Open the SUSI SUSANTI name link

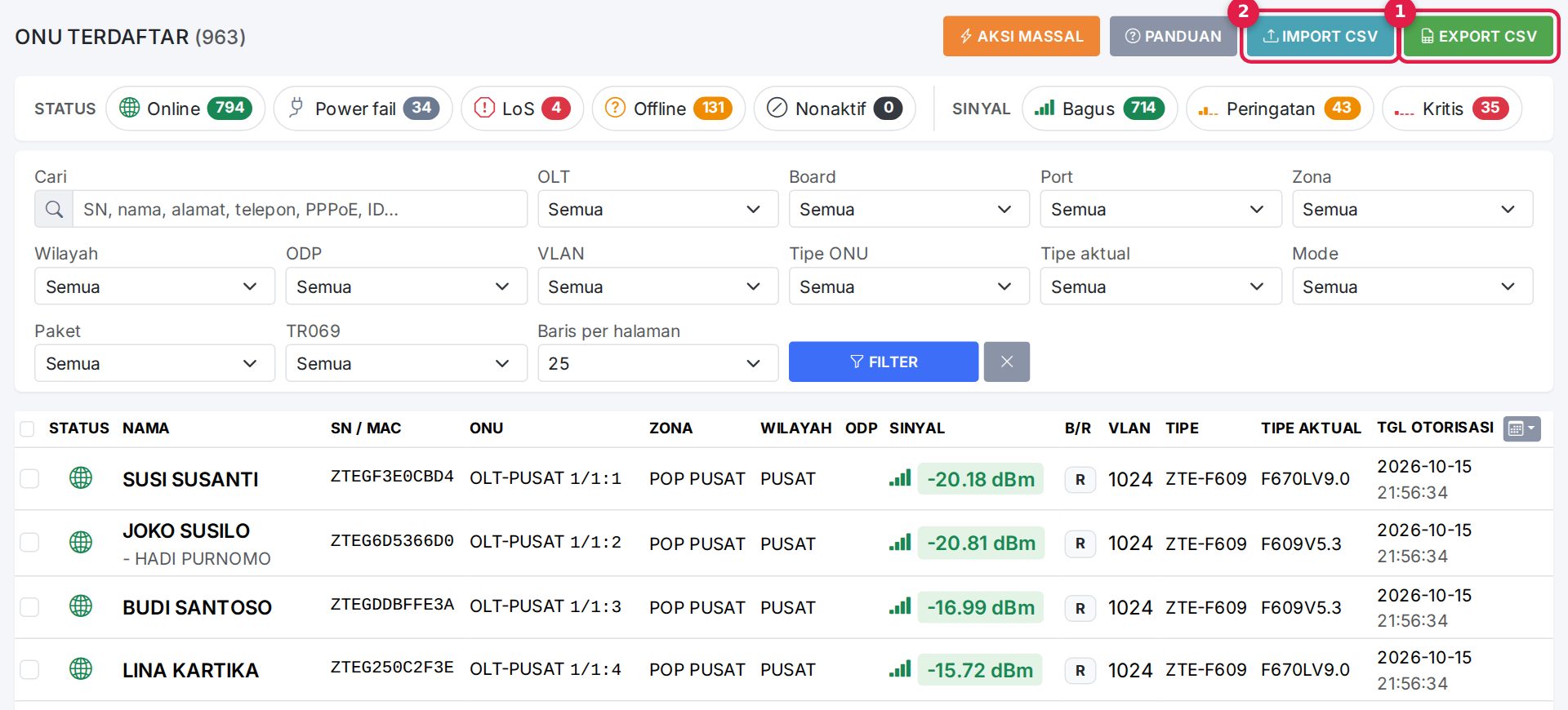pyautogui.click(x=190, y=479)
